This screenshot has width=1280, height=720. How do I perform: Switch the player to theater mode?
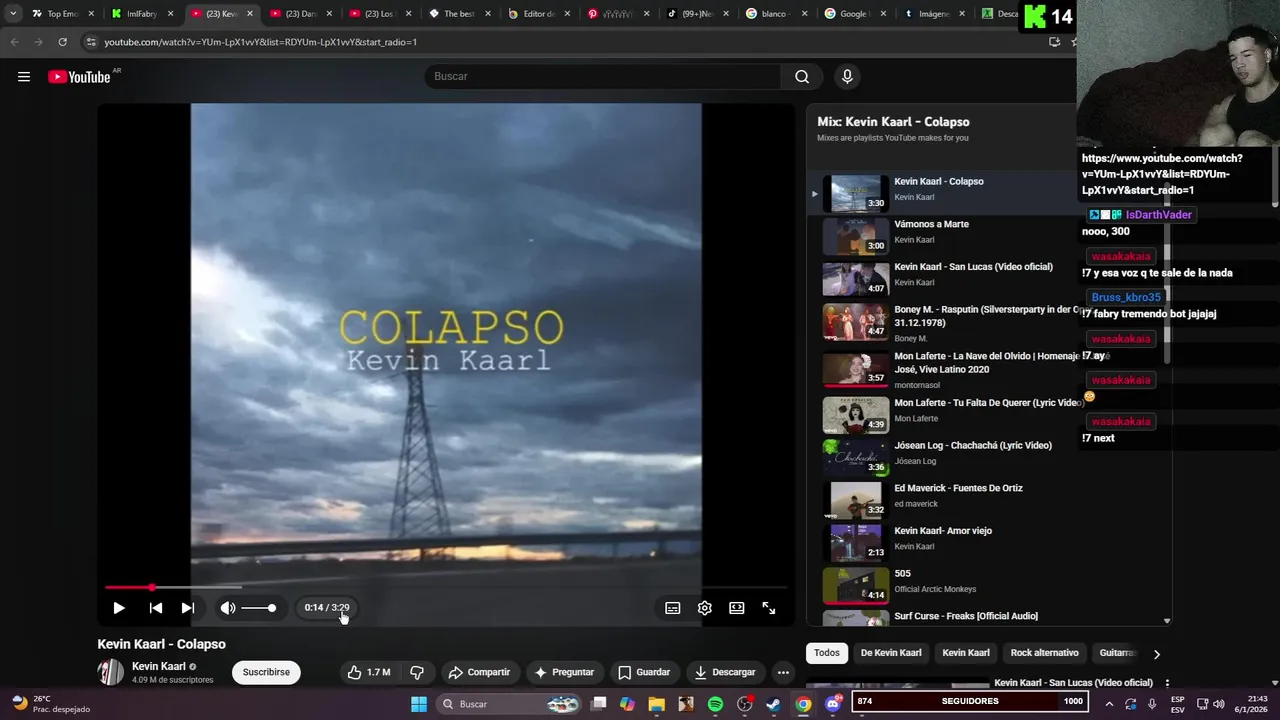pos(737,608)
